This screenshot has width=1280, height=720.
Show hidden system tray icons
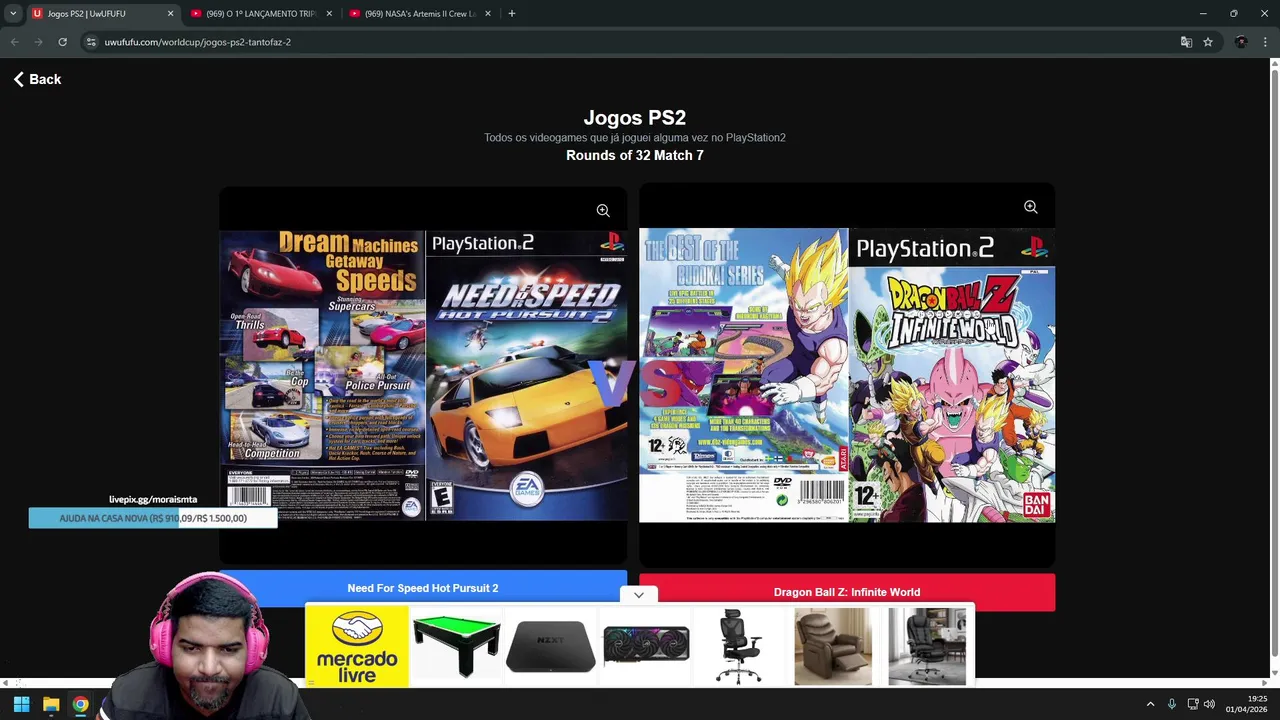pos(1150,704)
